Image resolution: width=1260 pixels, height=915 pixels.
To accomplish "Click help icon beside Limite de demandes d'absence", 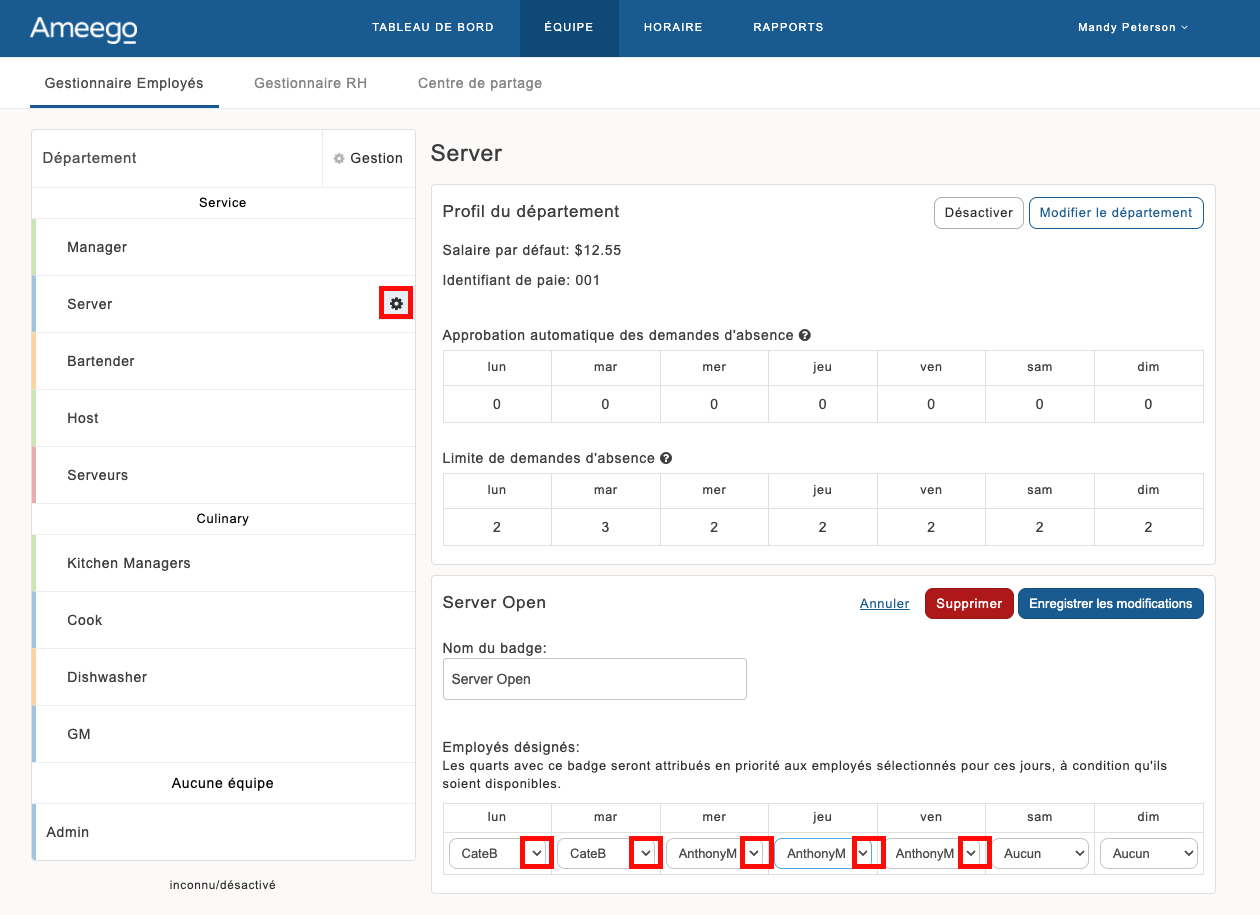I will pos(666,459).
